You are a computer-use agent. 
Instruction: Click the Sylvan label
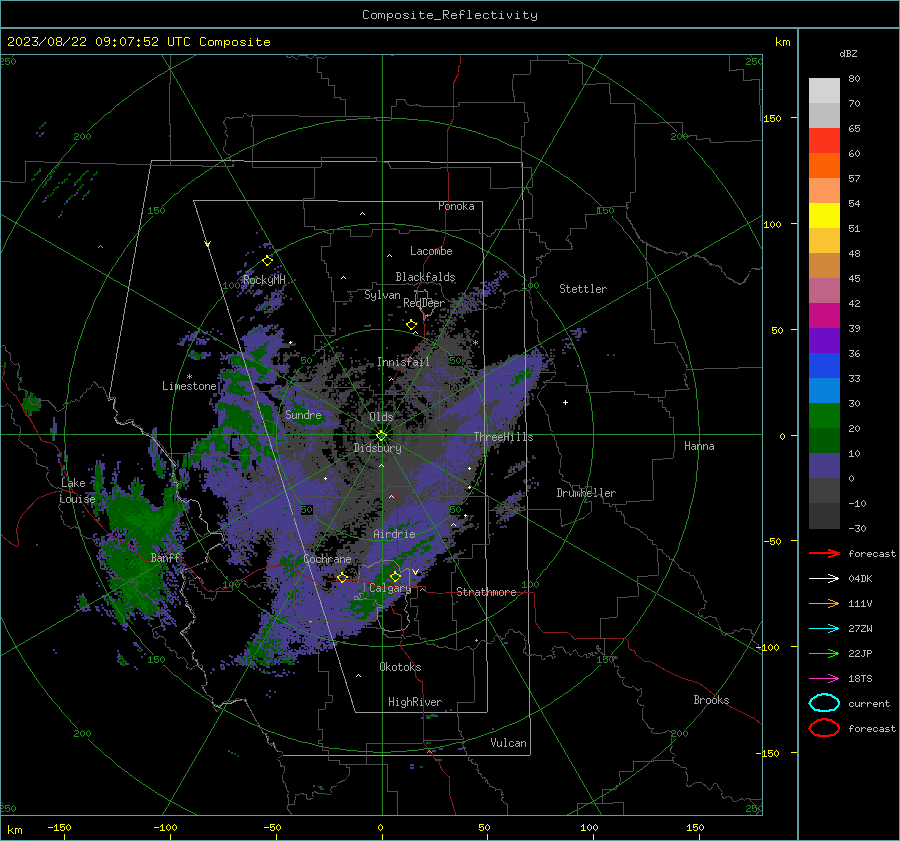pyautogui.click(x=382, y=295)
